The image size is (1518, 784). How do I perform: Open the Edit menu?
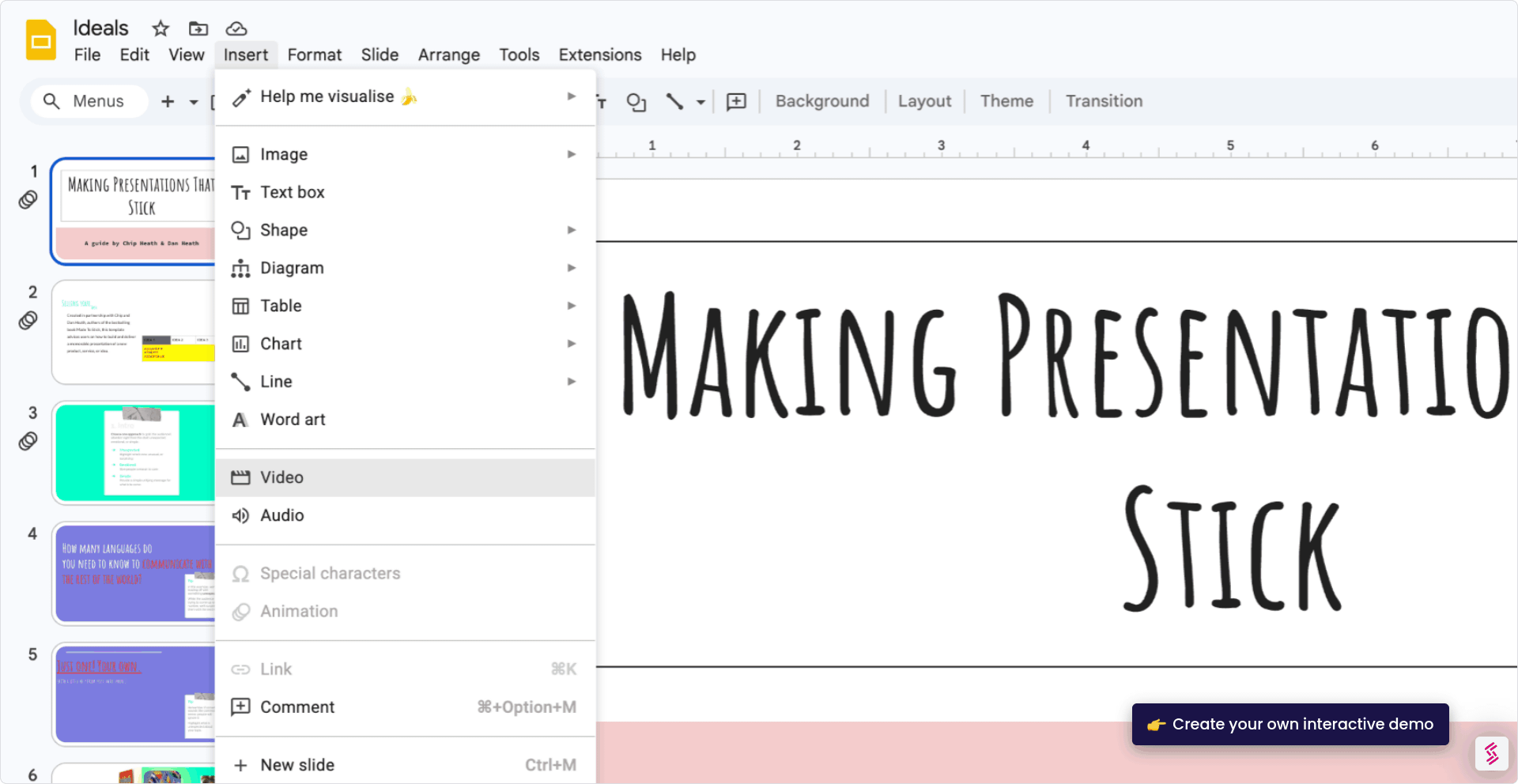[134, 55]
